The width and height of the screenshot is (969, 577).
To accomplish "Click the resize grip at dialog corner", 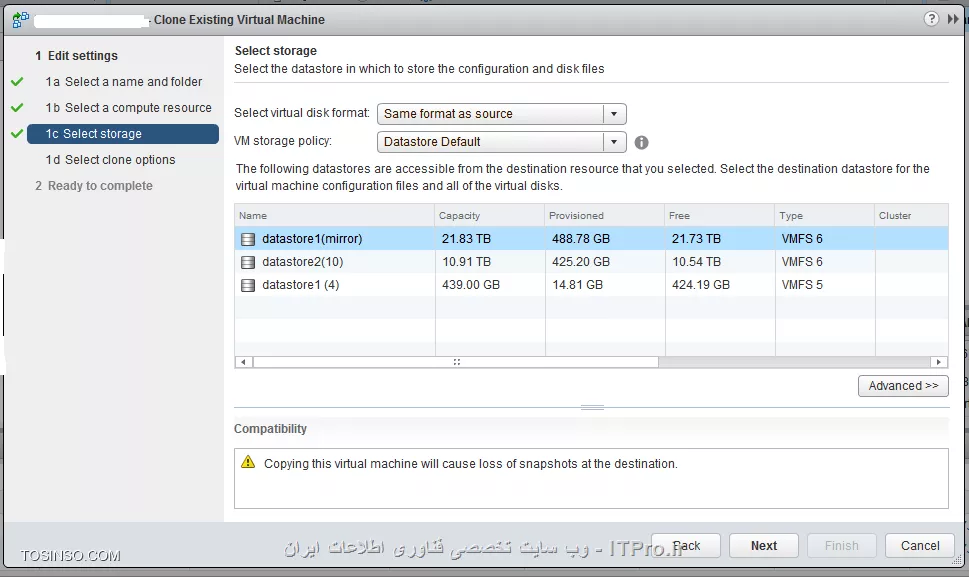I will pyautogui.click(x=958, y=561).
